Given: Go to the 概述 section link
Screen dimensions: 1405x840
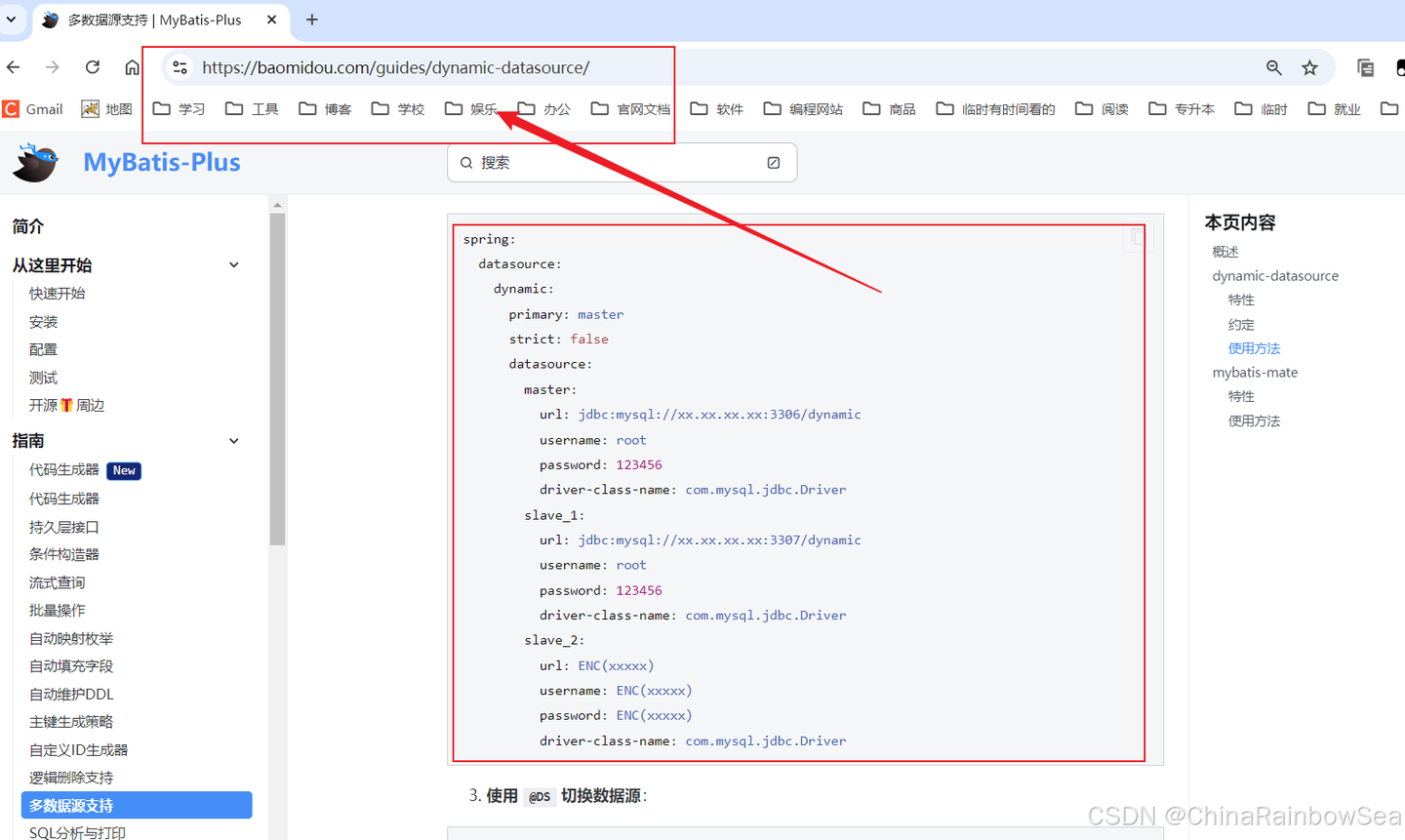Looking at the screenshot, I should 1225,252.
